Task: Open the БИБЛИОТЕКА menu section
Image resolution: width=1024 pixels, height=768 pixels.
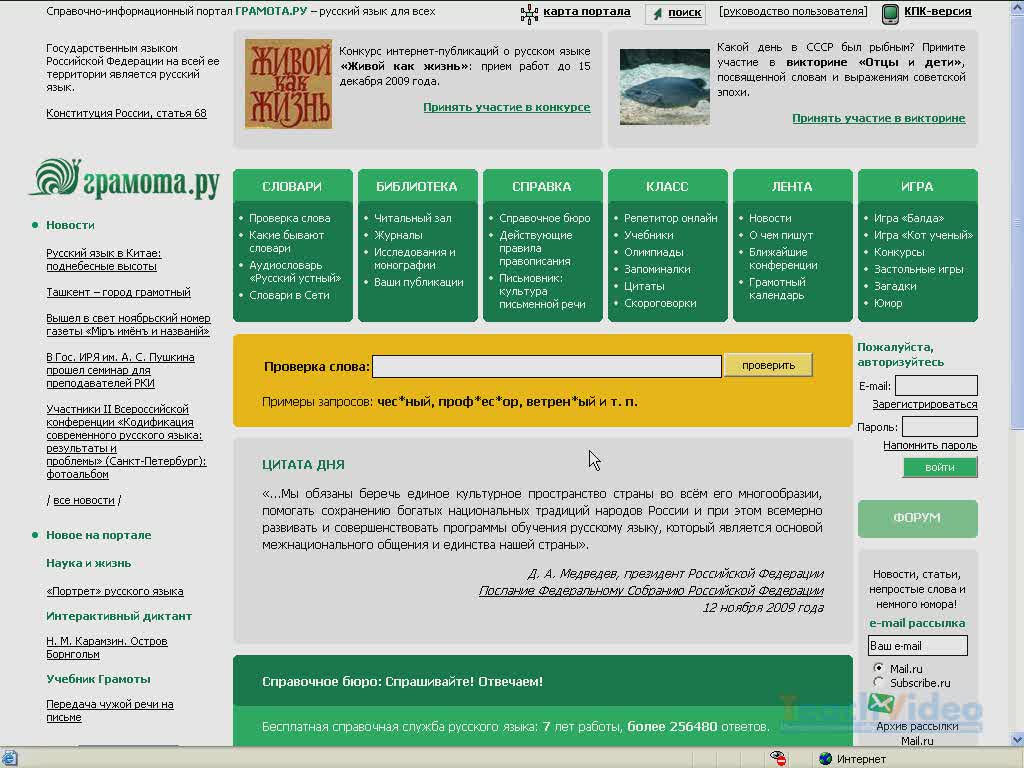Action: pos(417,186)
